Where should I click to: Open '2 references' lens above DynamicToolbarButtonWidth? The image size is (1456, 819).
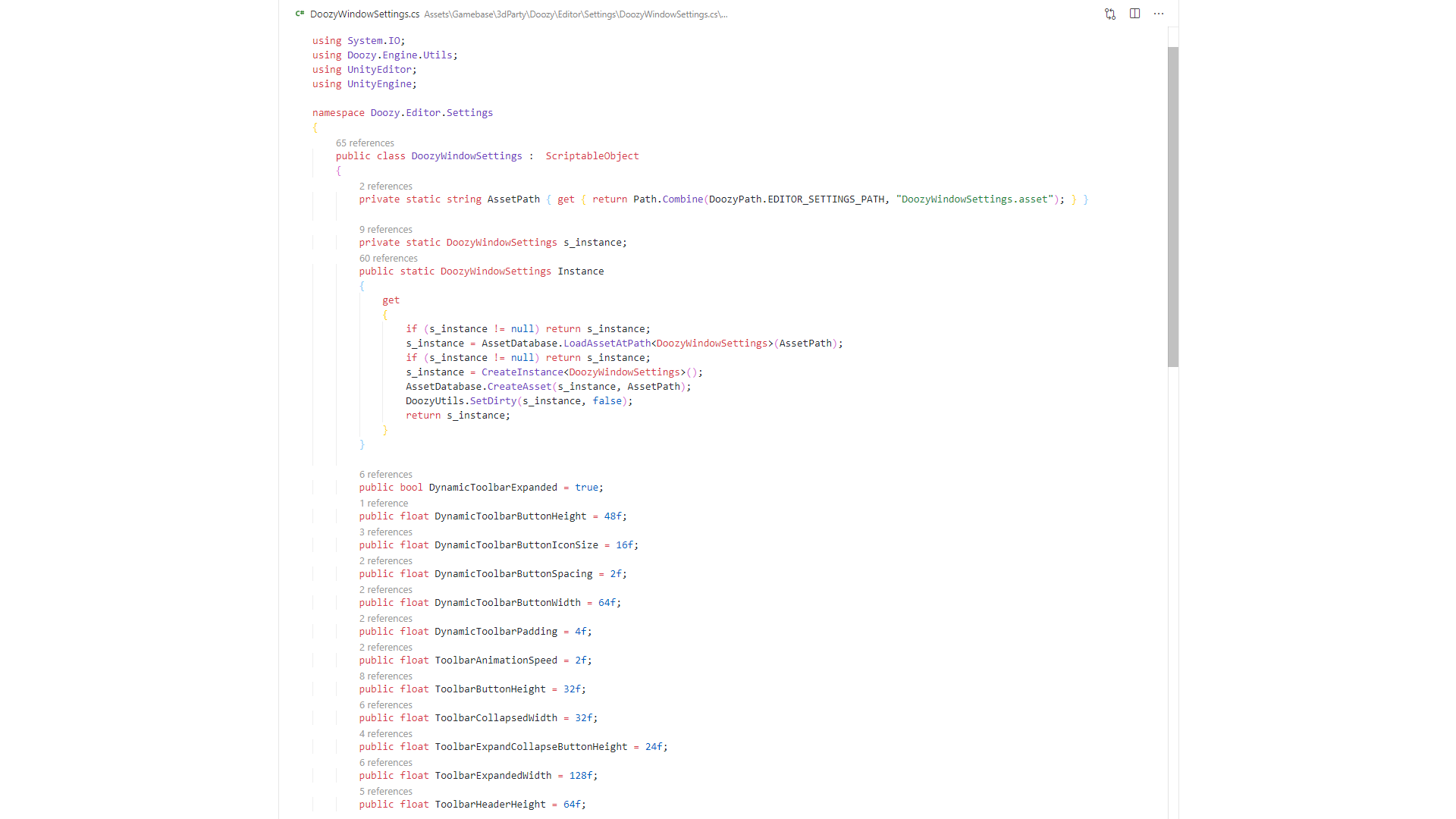pos(386,590)
